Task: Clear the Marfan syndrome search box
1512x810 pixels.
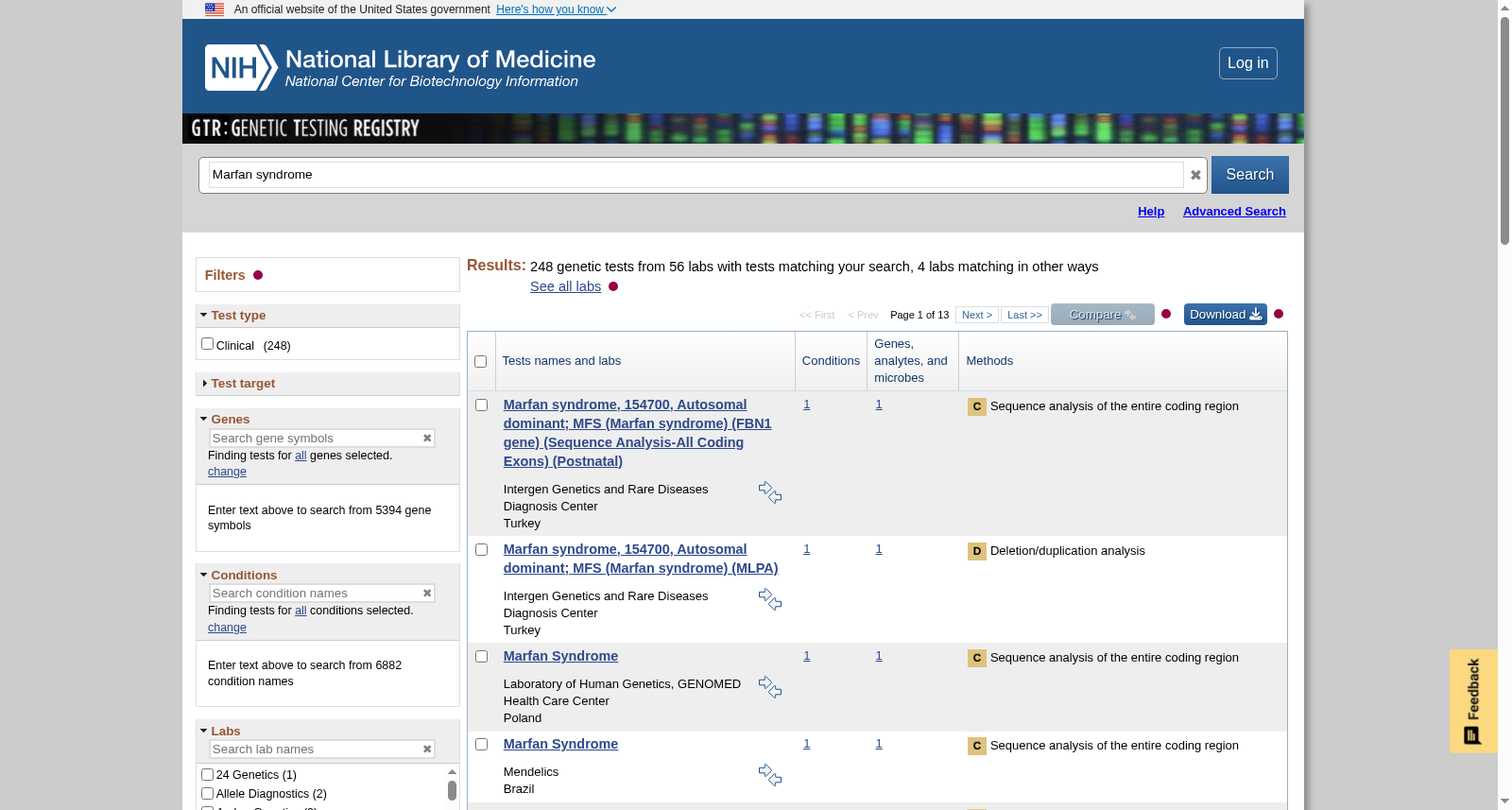Action: tap(1195, 175)
